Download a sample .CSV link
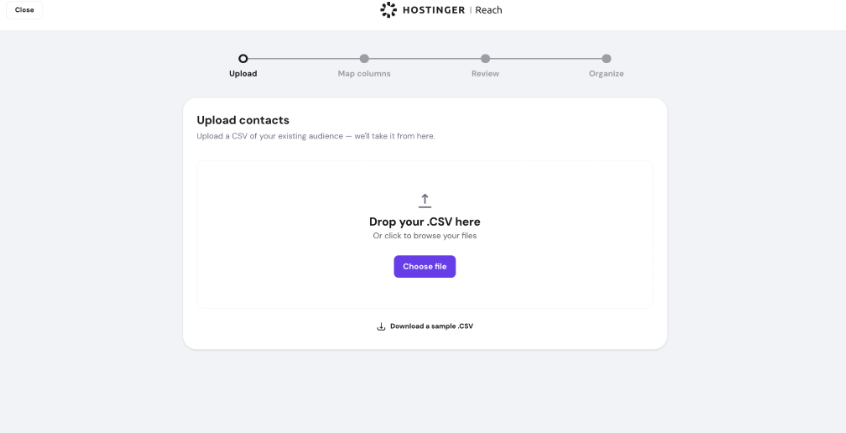Screen dimensions: 846x433 coord(432,326)
